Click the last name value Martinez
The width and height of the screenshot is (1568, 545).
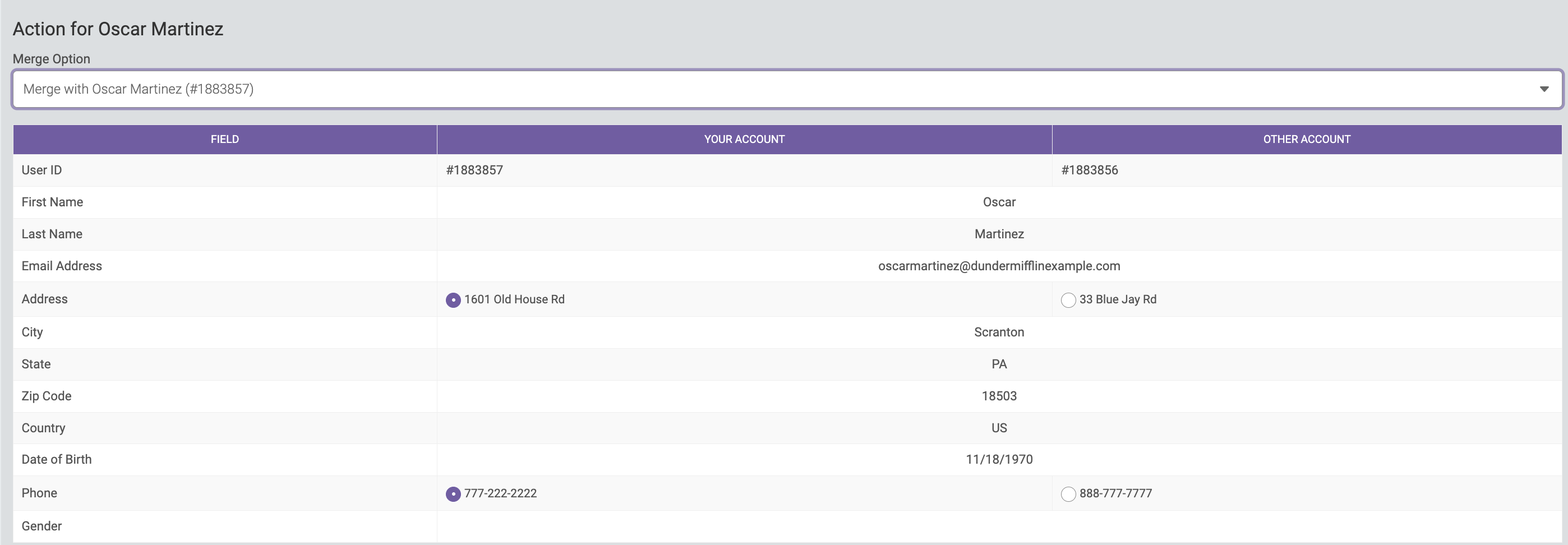[x=999, y=234]
